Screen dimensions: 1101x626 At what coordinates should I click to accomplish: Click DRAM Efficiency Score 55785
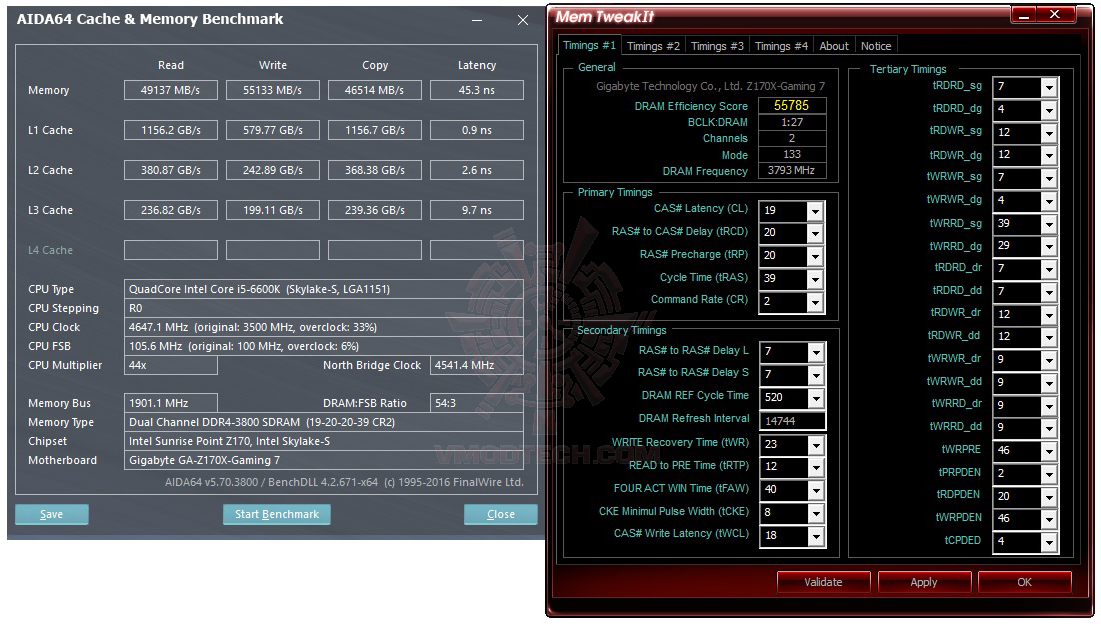coord(791,106)
